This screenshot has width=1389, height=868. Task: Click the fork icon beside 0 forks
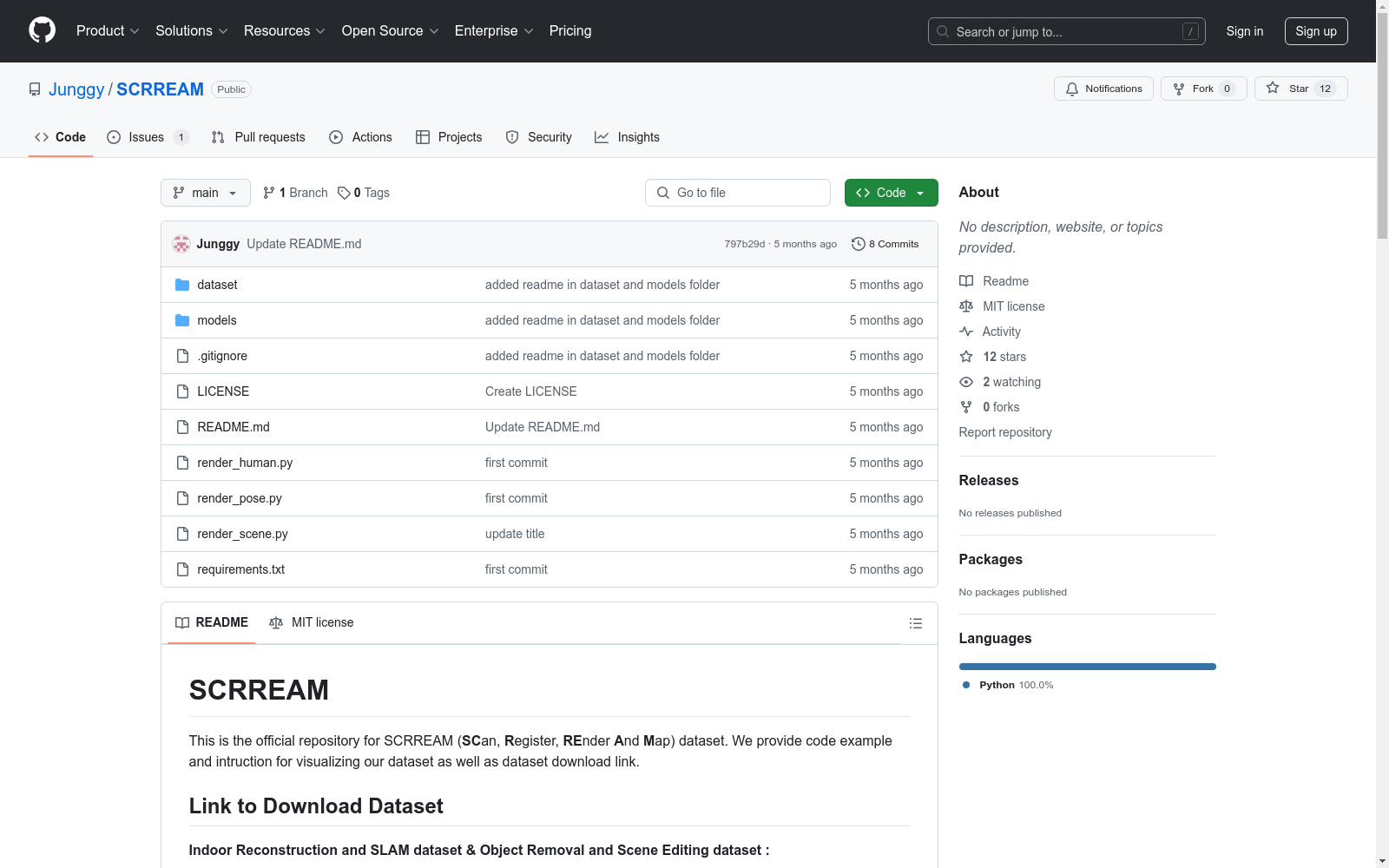tap(966, 407)
